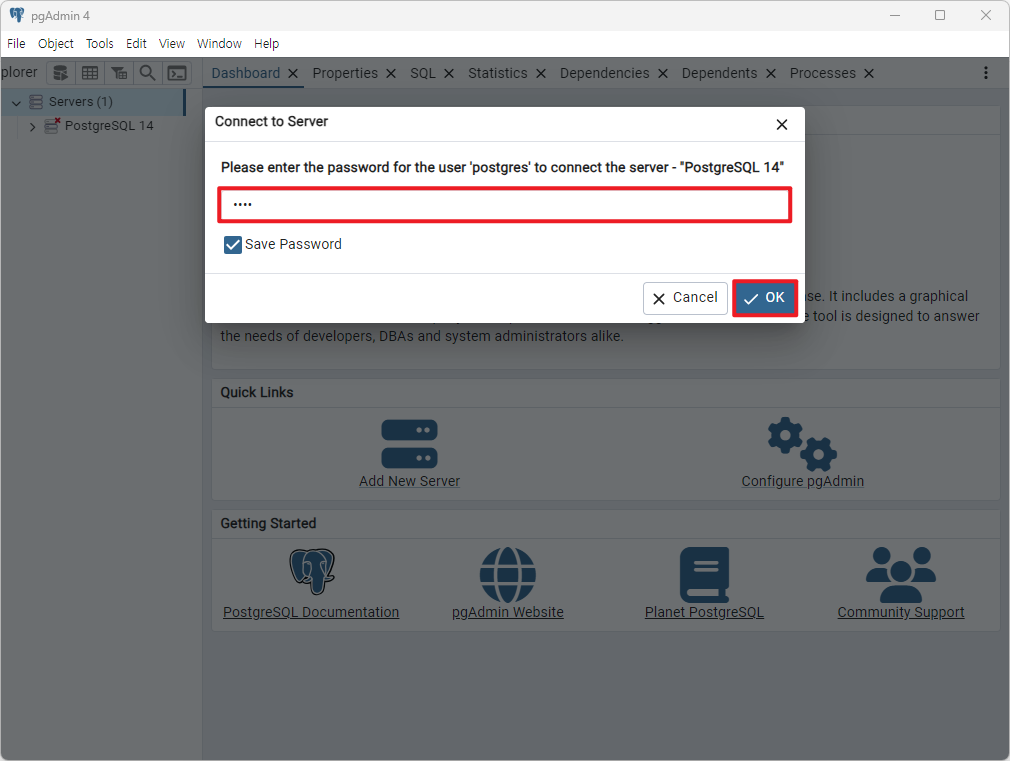Open the Edit menu

pyautogui.click(x=136, y=44)
